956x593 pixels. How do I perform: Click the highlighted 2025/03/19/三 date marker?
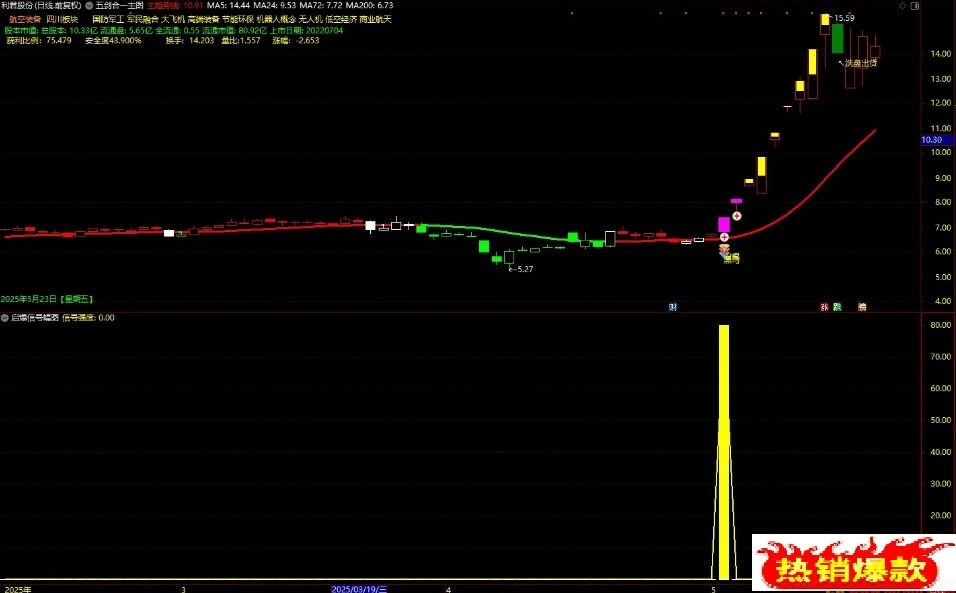(x=359, y=589)
